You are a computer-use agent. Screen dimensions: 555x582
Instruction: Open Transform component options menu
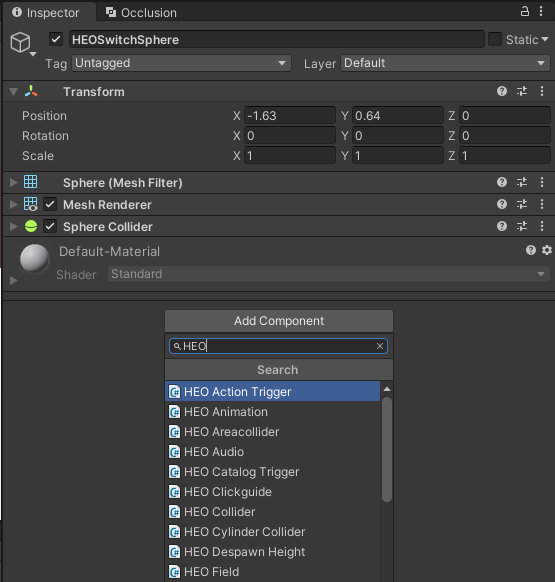542,91
